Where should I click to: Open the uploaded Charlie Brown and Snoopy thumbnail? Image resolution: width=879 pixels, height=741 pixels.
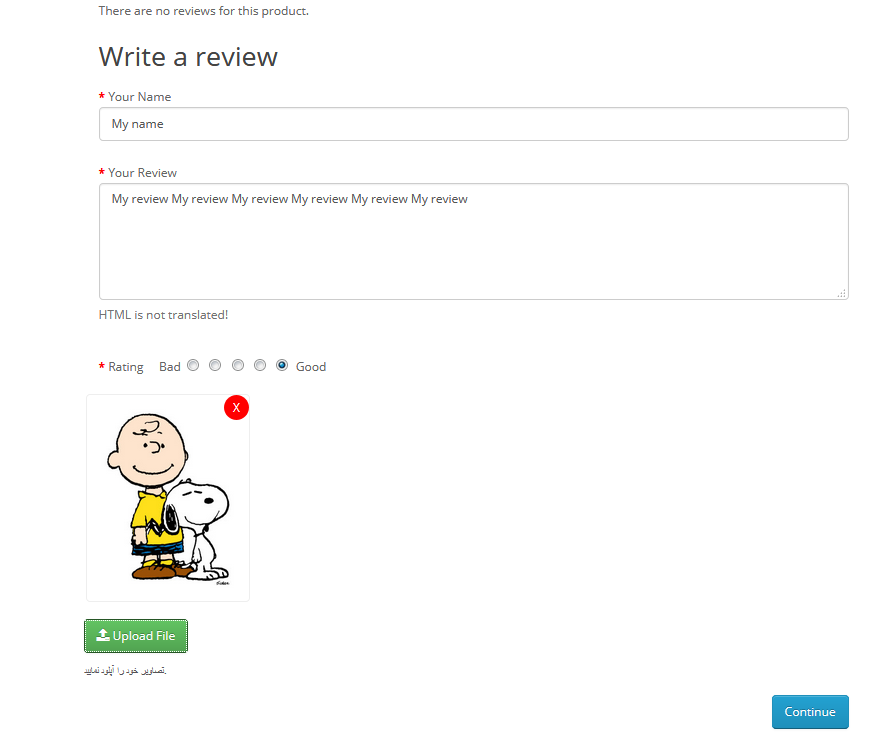[x=168, y=498]
